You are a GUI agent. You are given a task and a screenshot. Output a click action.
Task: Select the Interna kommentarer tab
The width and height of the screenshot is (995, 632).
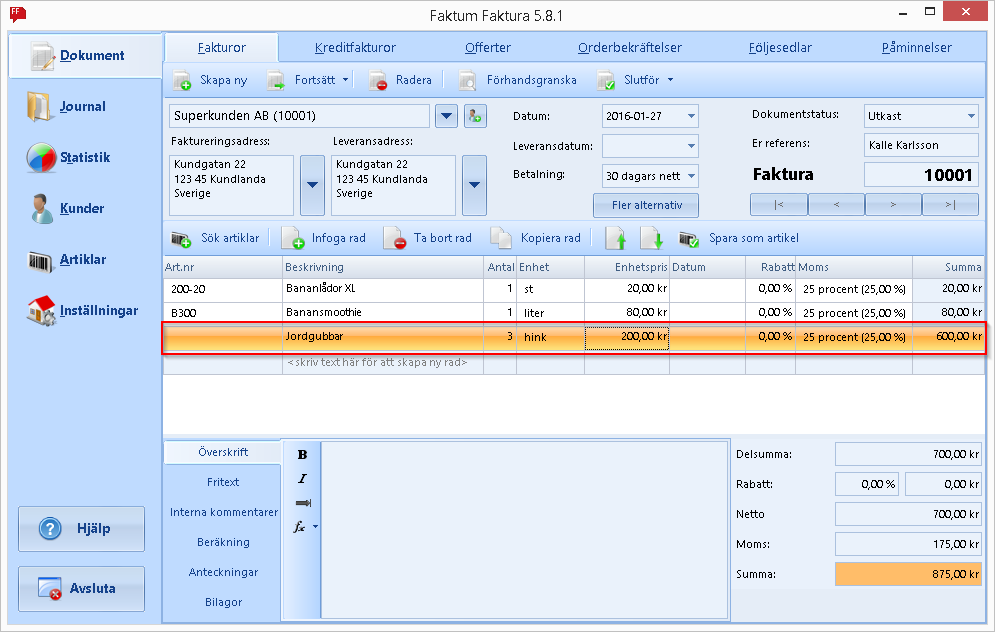(x=223, y=512)
